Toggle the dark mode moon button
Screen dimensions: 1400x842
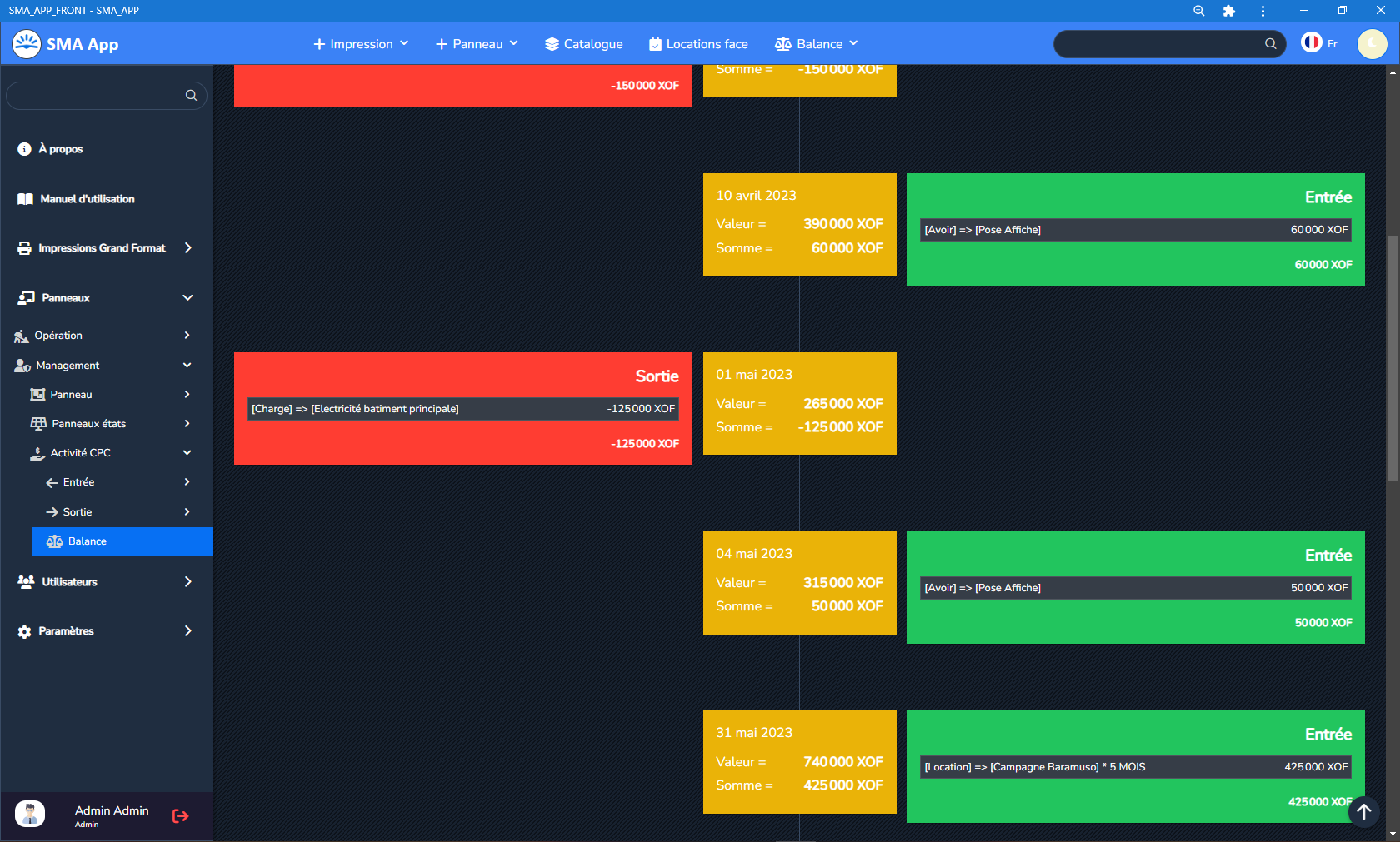tap(1372, 44)
